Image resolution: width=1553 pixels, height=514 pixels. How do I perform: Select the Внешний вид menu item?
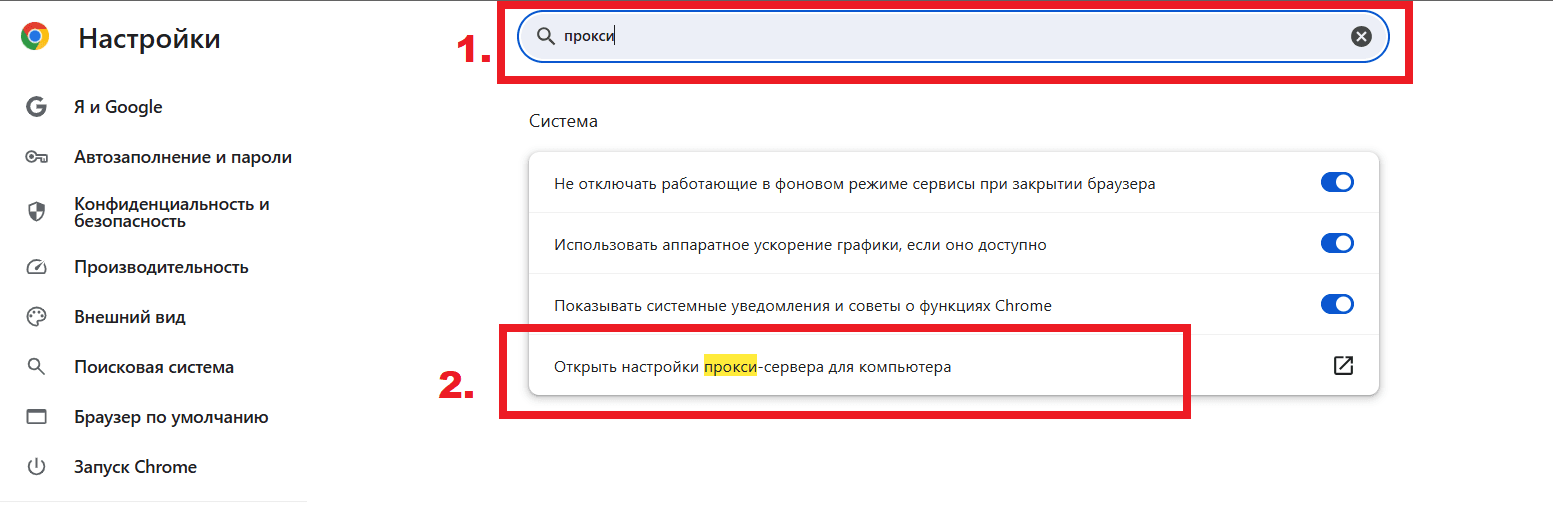tap(130, 317)
